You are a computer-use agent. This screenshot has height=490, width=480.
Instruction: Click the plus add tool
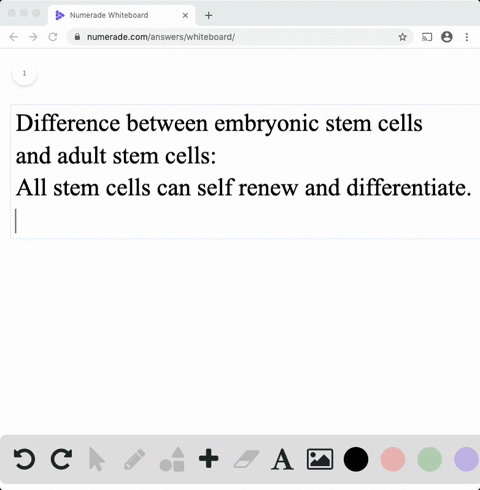tap(209, 459)
